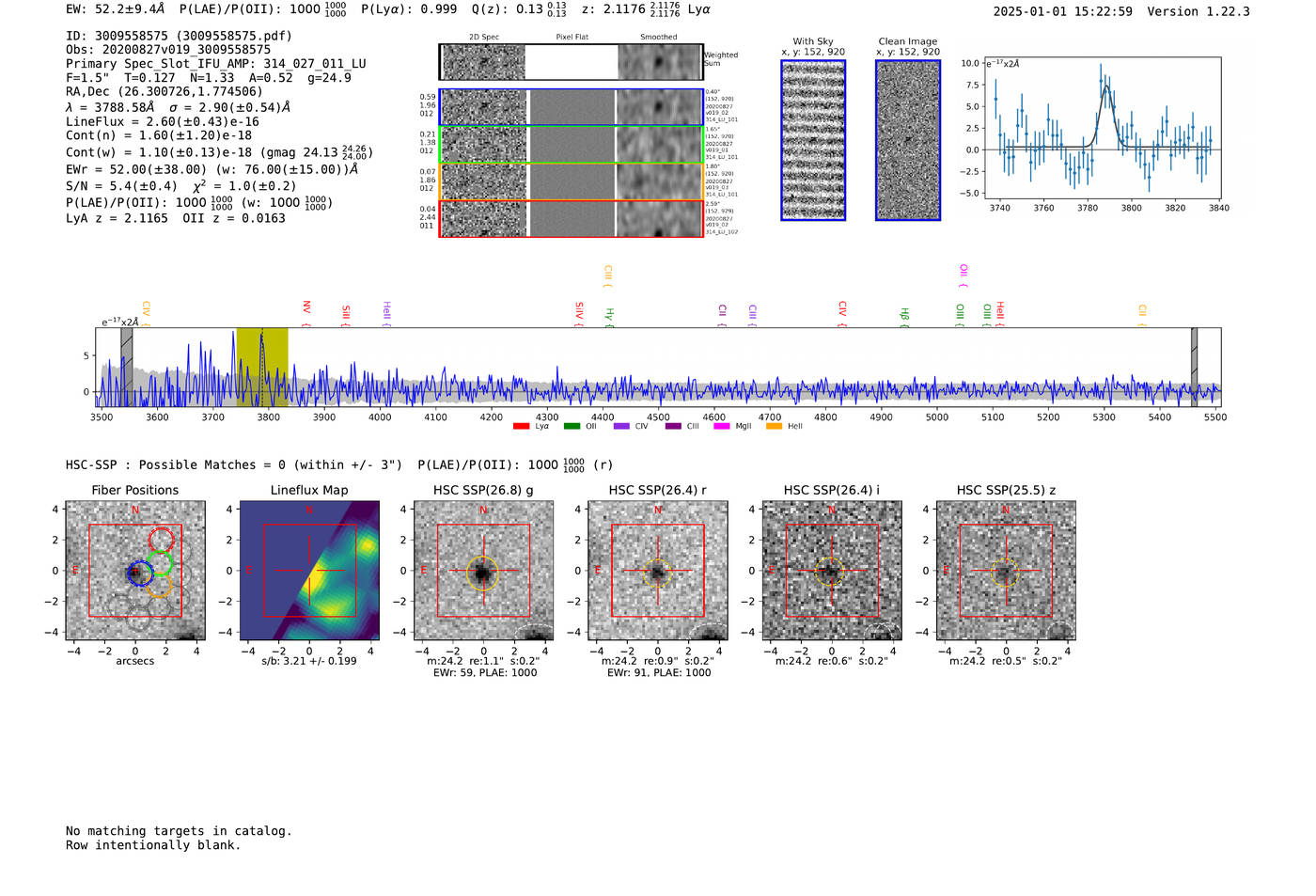The image size is (1316, 896).
Task: Click the red dashed fiber circle
Action: click(162, 540)
